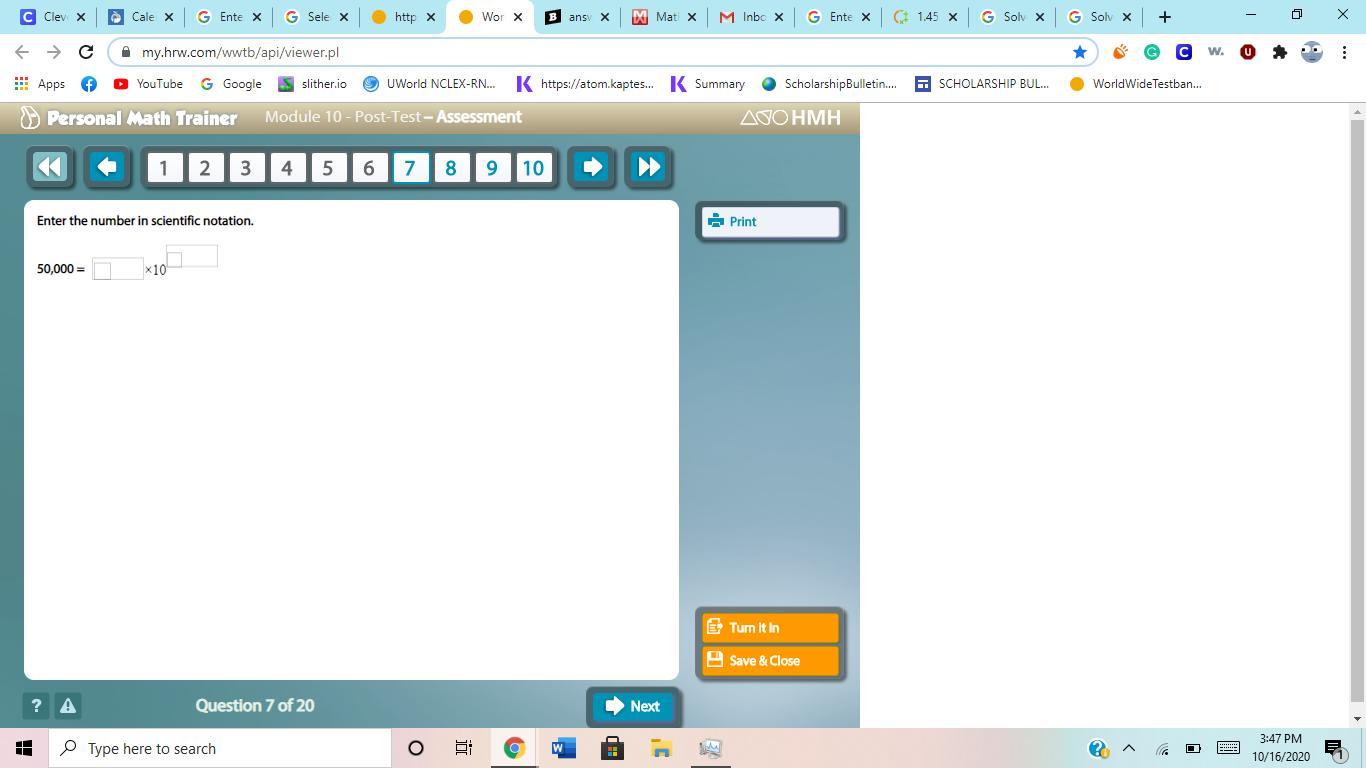Go to the previous question using the left arrow
This screenshot has height=768, width=1366.
(x=107, y=167)
